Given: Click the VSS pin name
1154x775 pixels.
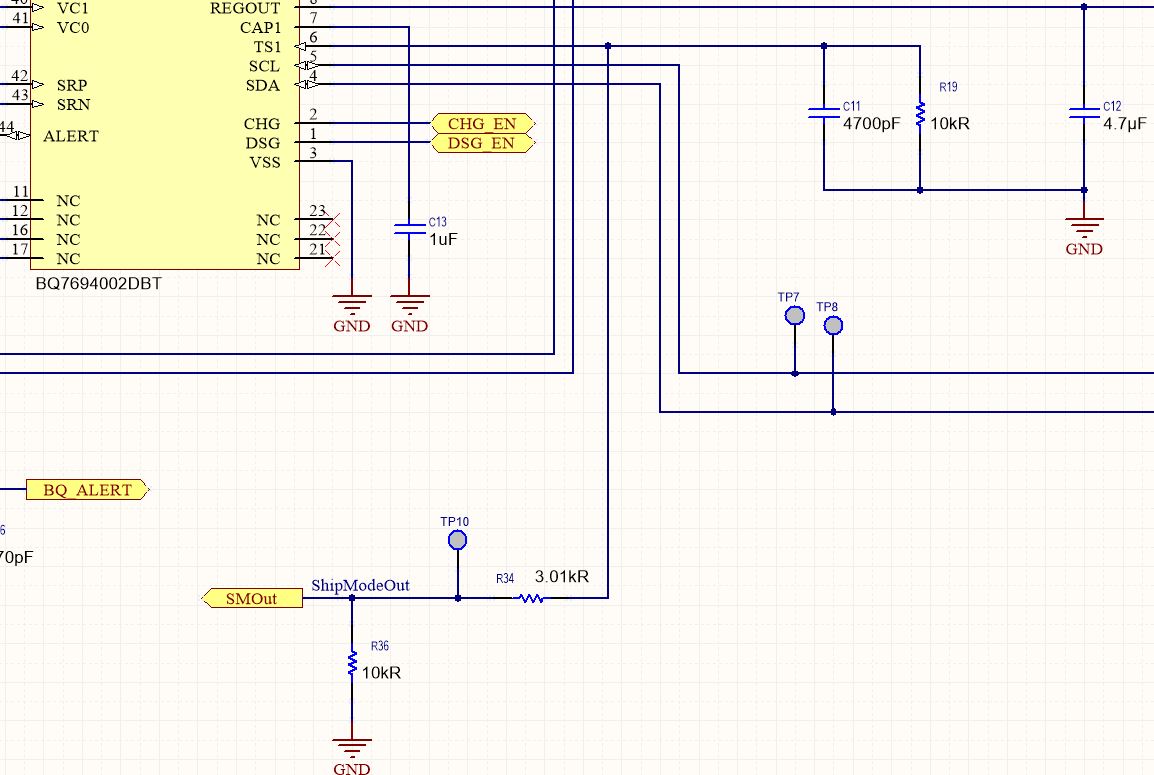Looking at the screenshot, I should [x=265, y=162].
